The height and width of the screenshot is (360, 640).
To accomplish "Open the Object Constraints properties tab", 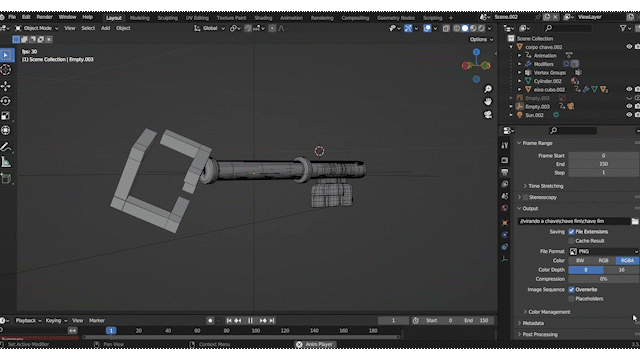I will (x=505, y=247).
